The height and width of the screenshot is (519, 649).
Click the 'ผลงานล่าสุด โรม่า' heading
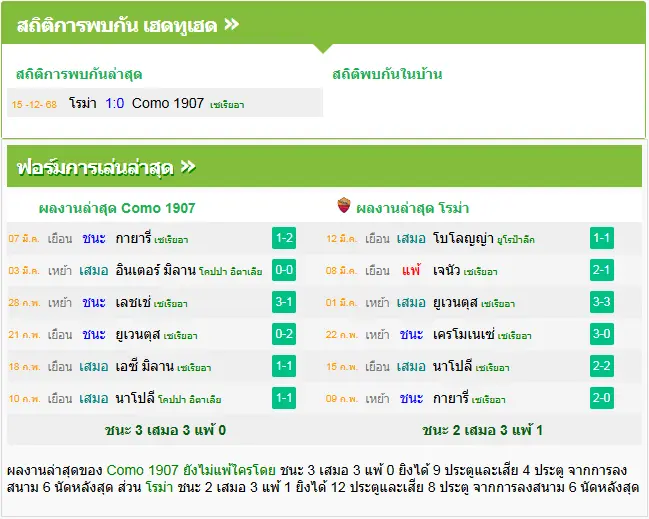[412, 208]
